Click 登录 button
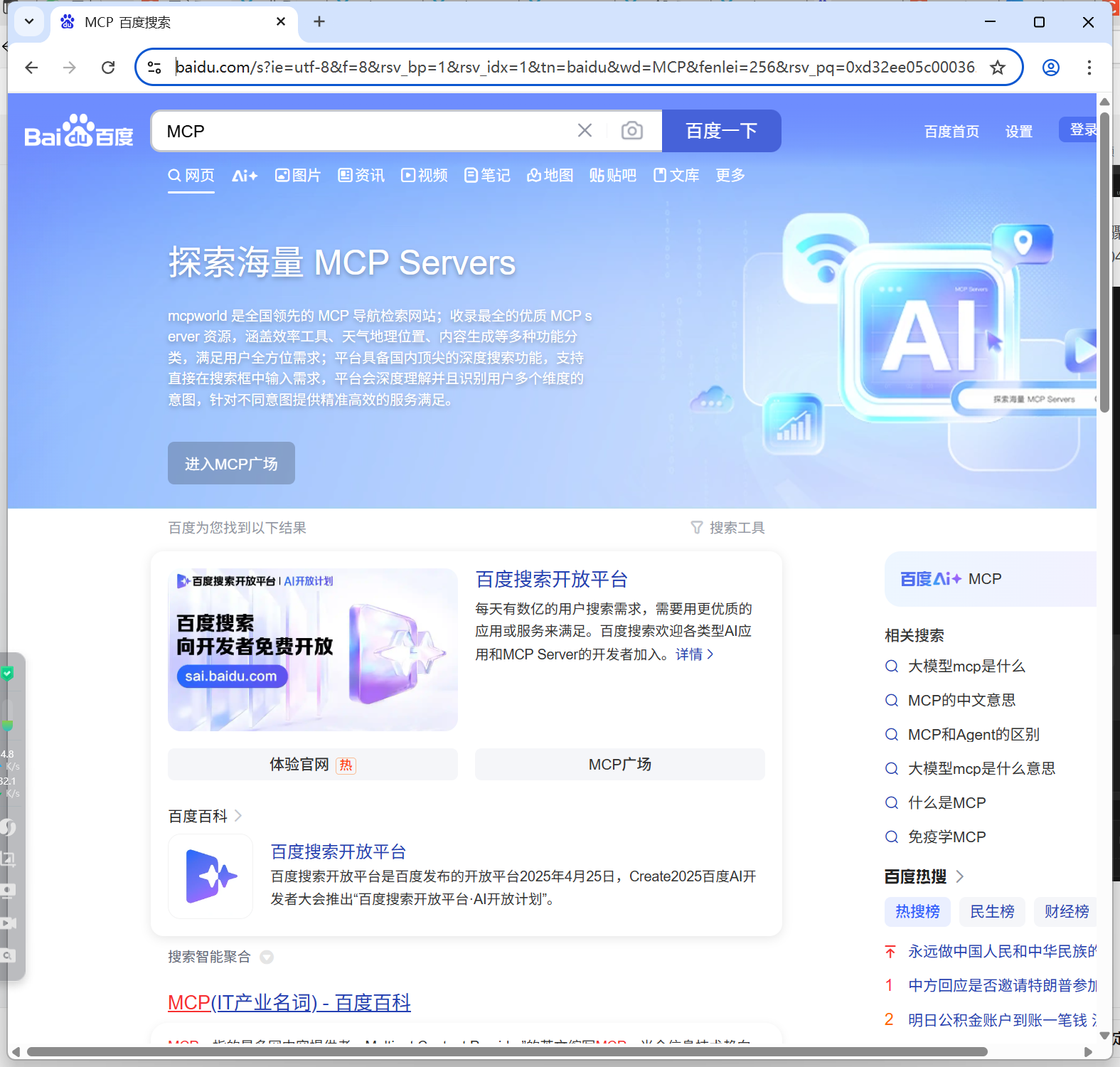The height and width of the screenshot is (1067, 1120). (x=1078, y=129)
